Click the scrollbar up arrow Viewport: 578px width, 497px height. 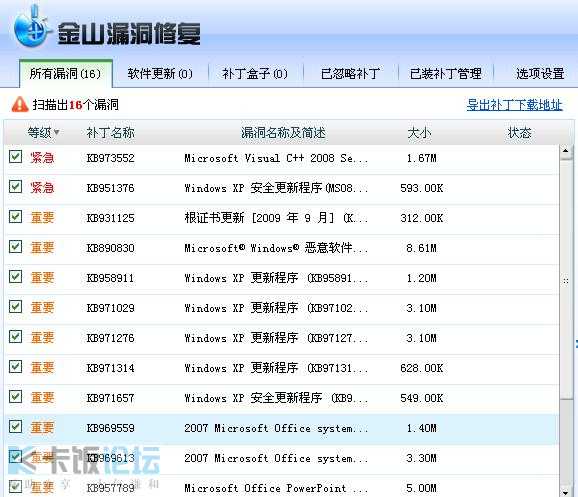(x=565, y=150)
